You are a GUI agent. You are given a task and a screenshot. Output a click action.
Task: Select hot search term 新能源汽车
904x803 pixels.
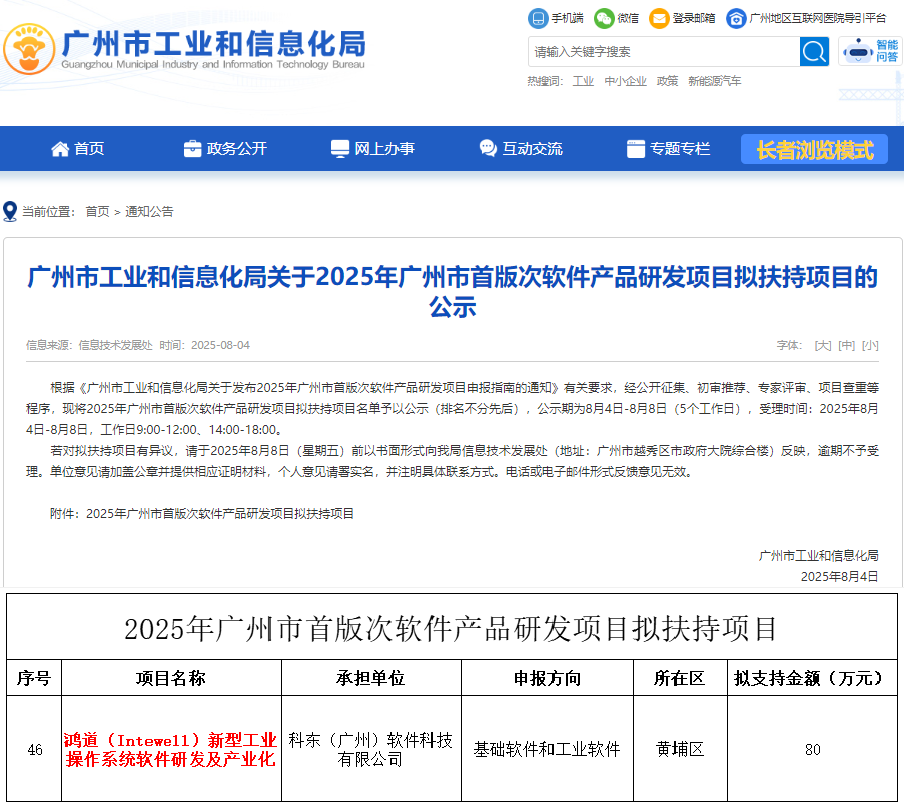(x=715, y=81)
